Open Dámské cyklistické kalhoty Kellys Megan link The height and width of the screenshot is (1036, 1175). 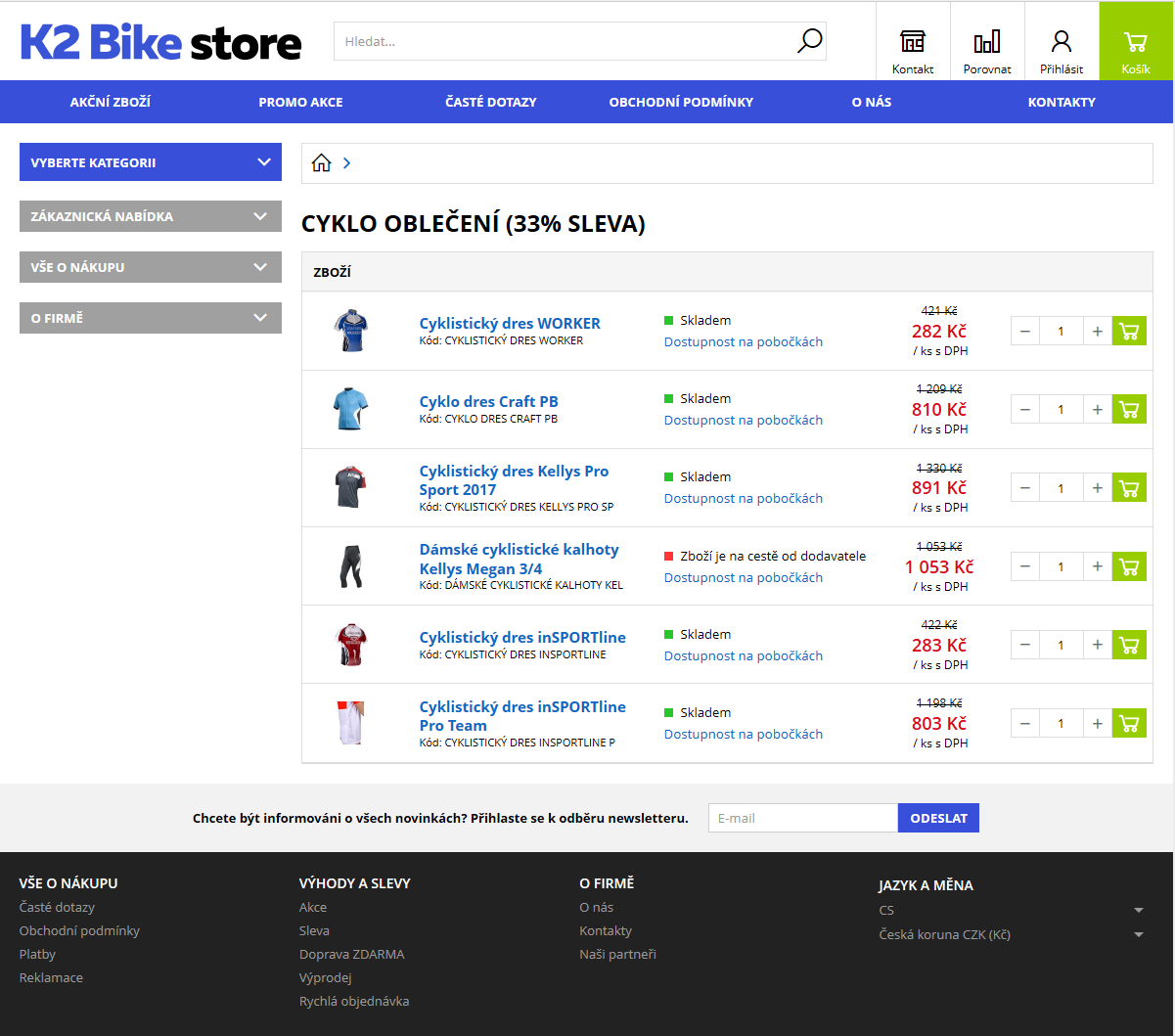pyautogui.click(x=519, y=559)
